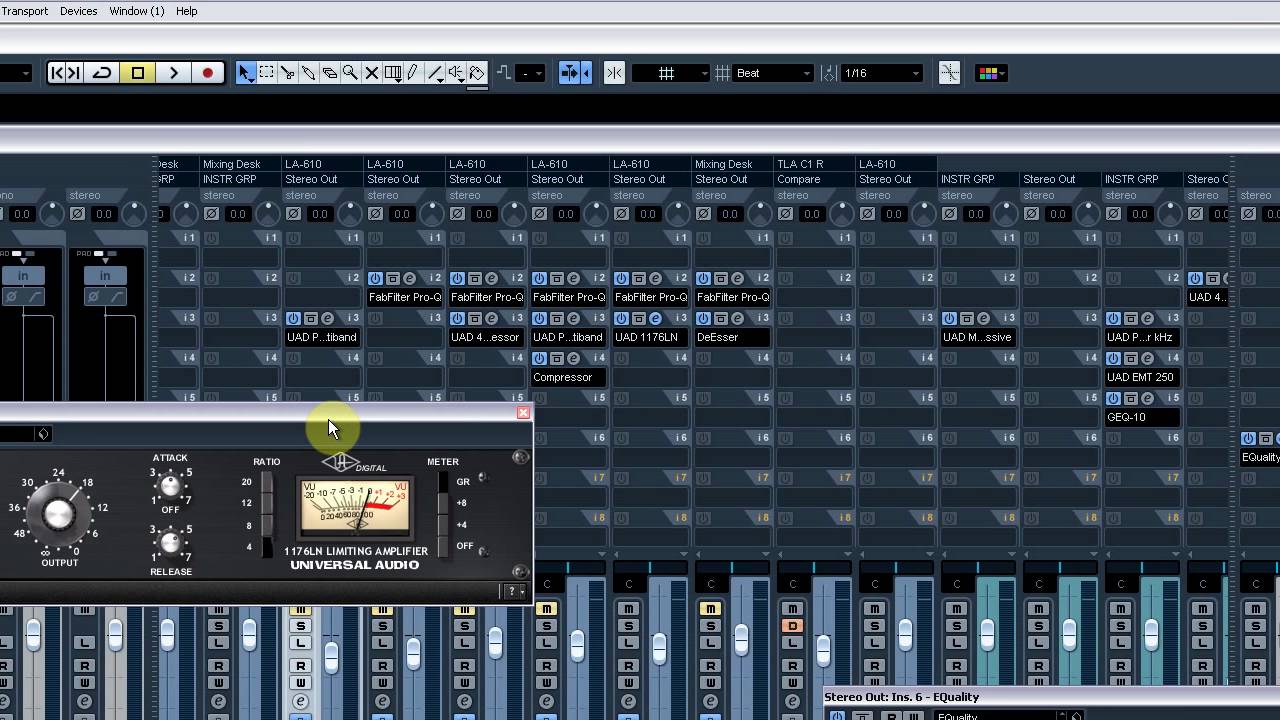
Task: Open editor for GEQ-10 insert
Action: point(1147,398)
